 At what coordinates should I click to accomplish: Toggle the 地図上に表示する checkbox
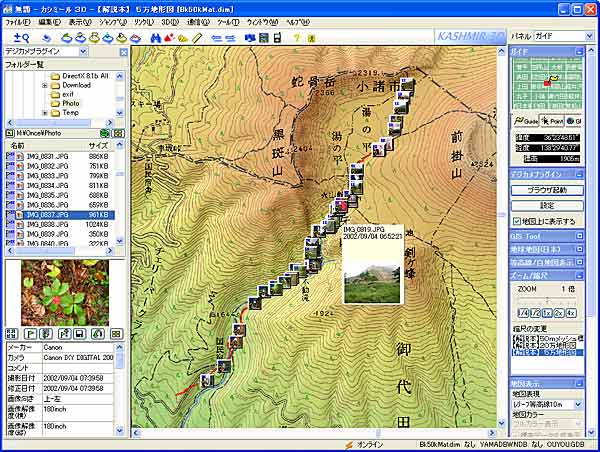click(x=516, y=220)
